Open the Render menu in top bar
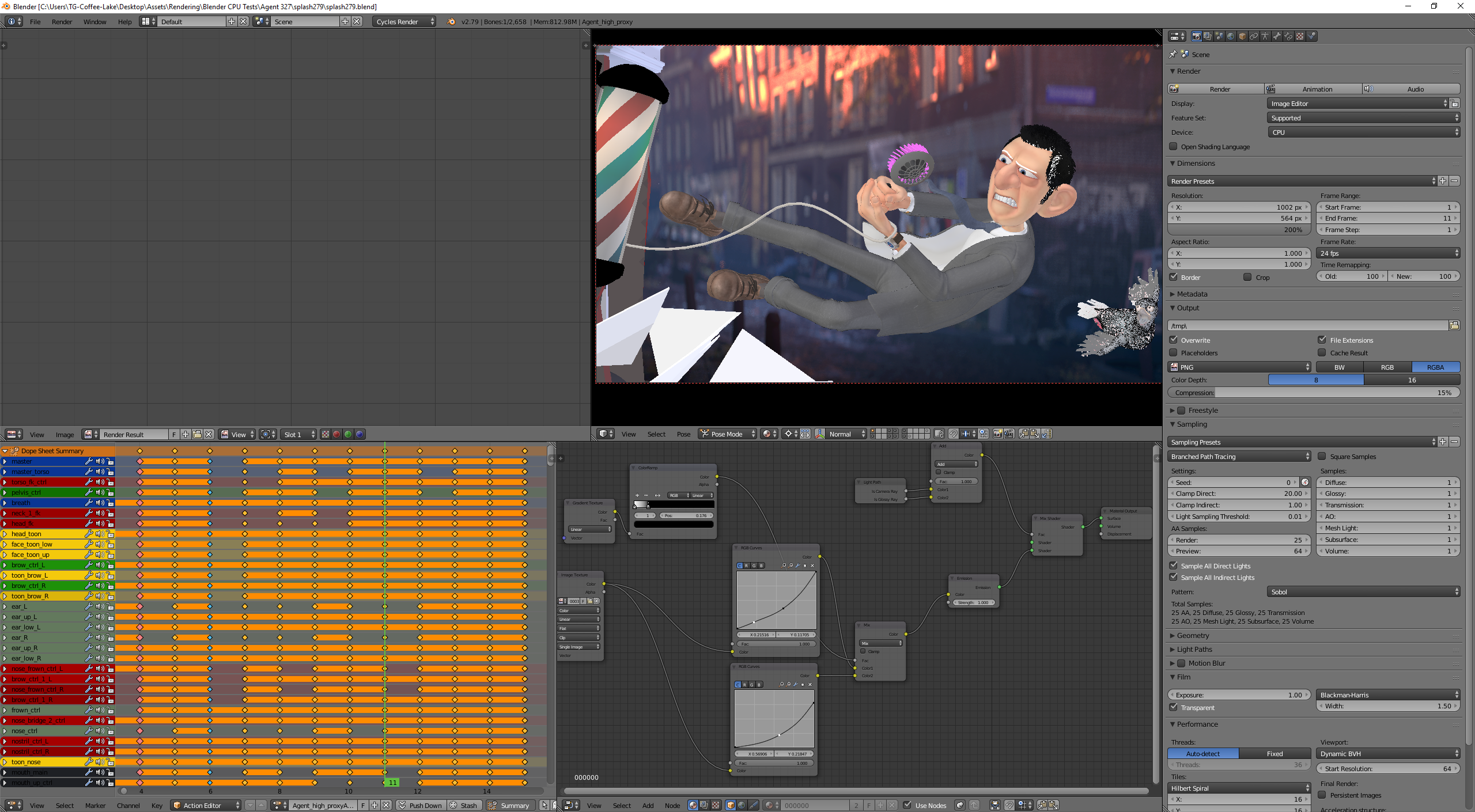This screenshot has height=812, width=1475. pos(62,22)
